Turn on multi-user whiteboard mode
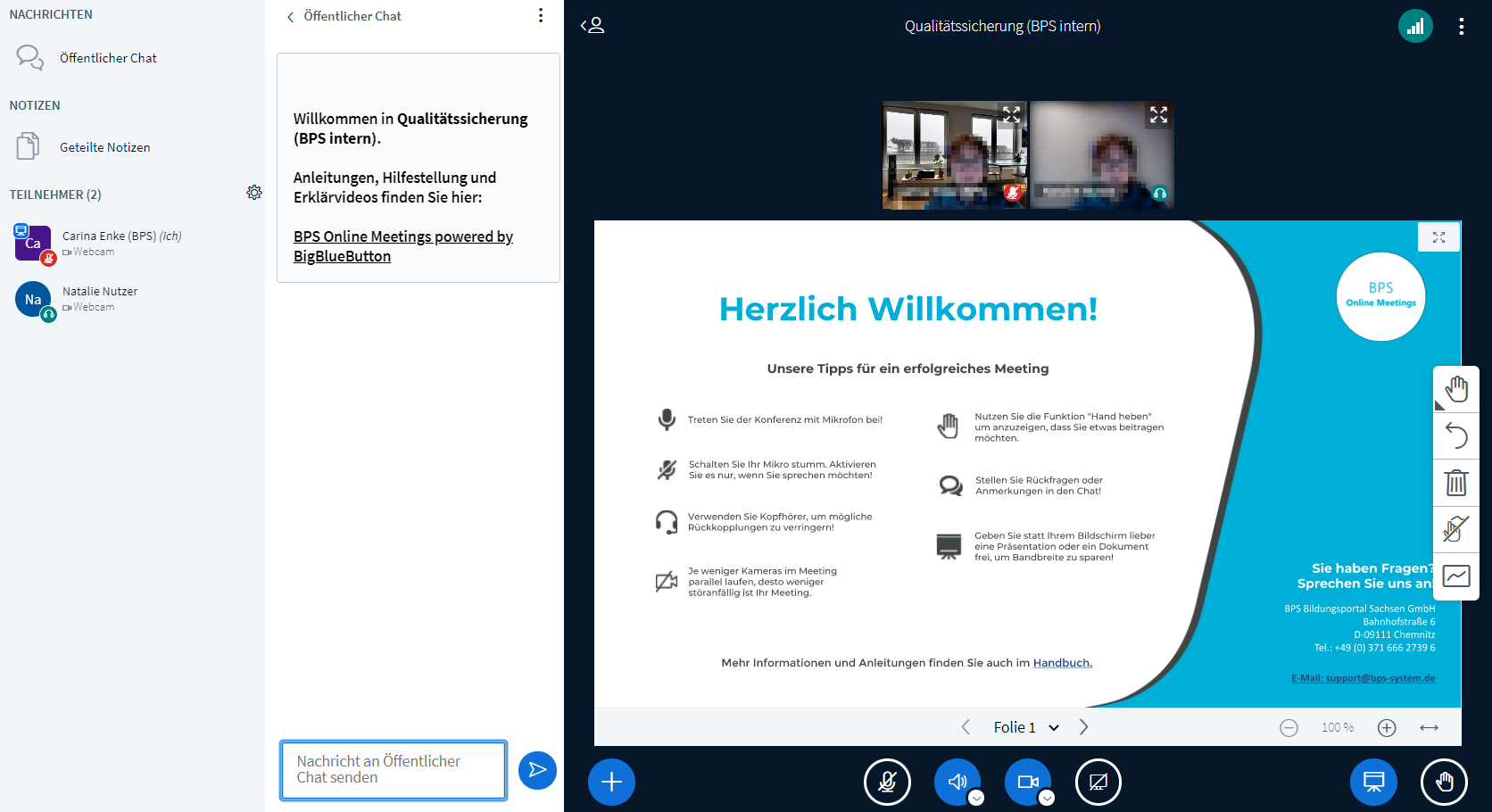Image resolution: width=1492 pixels, height=812 pixels. tap(1456, 529)
